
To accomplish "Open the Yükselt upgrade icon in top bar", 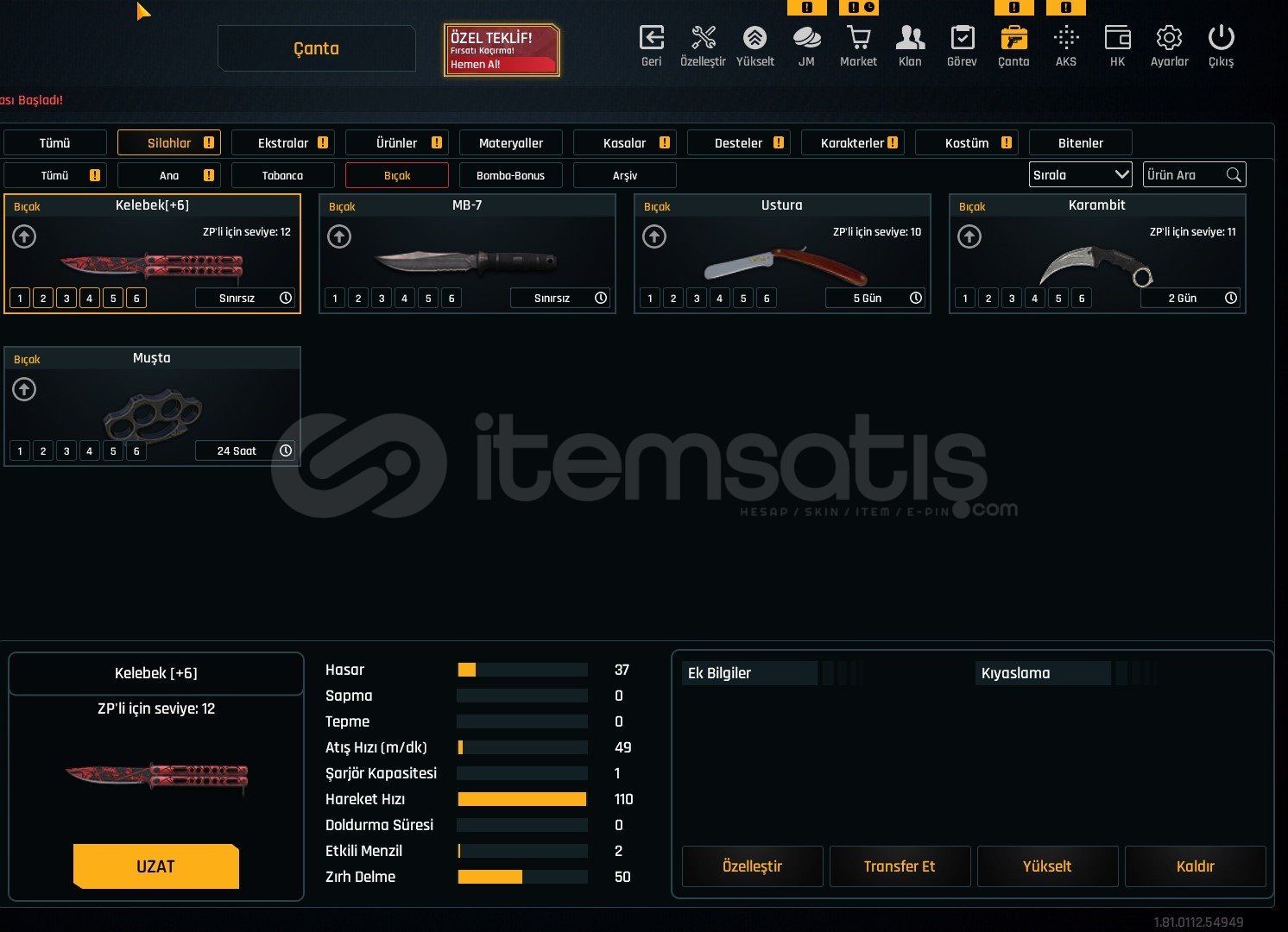I will (x=754, y=39).
